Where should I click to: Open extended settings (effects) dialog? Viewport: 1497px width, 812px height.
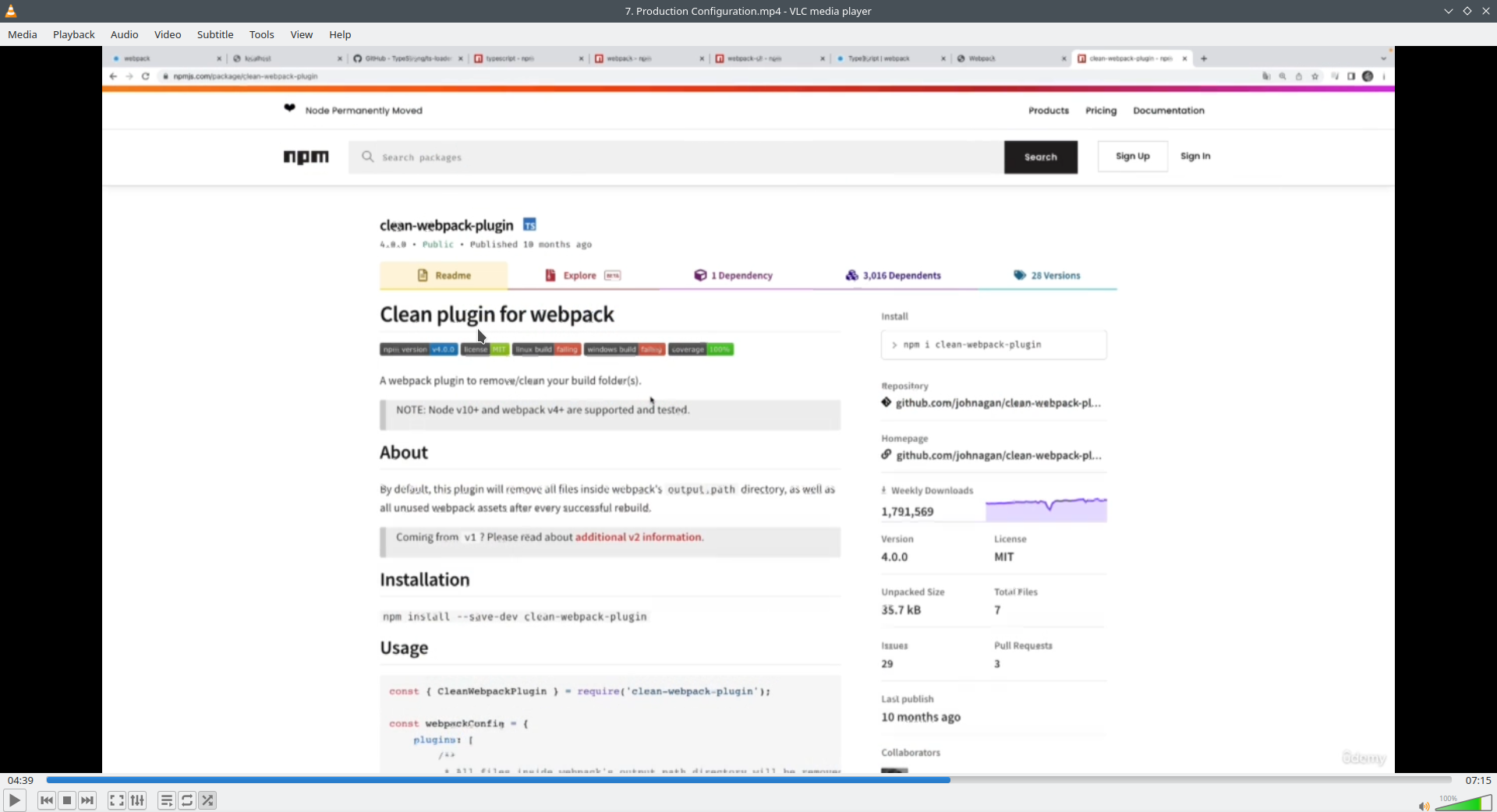(137, 800)
